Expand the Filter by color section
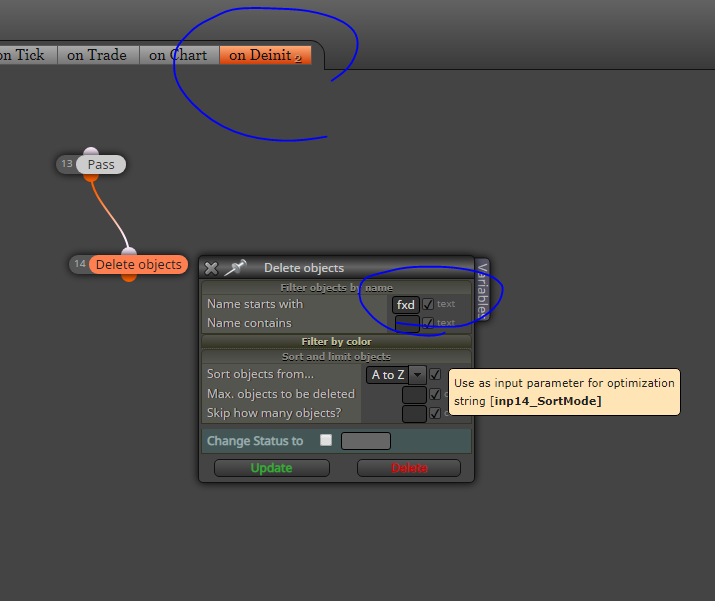Viewport: 715px width, 601px height. click(x=337, y=342)
